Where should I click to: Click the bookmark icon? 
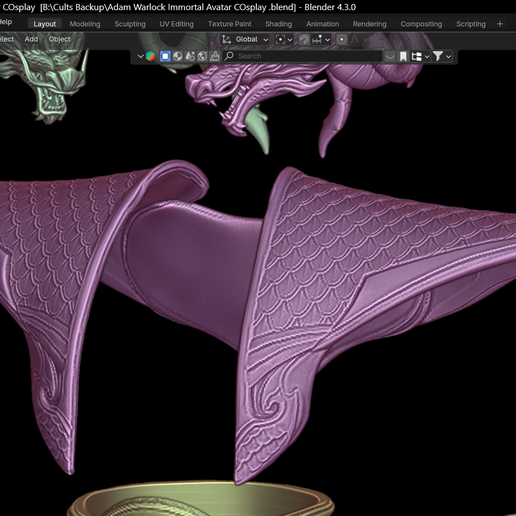pos(403,56)
